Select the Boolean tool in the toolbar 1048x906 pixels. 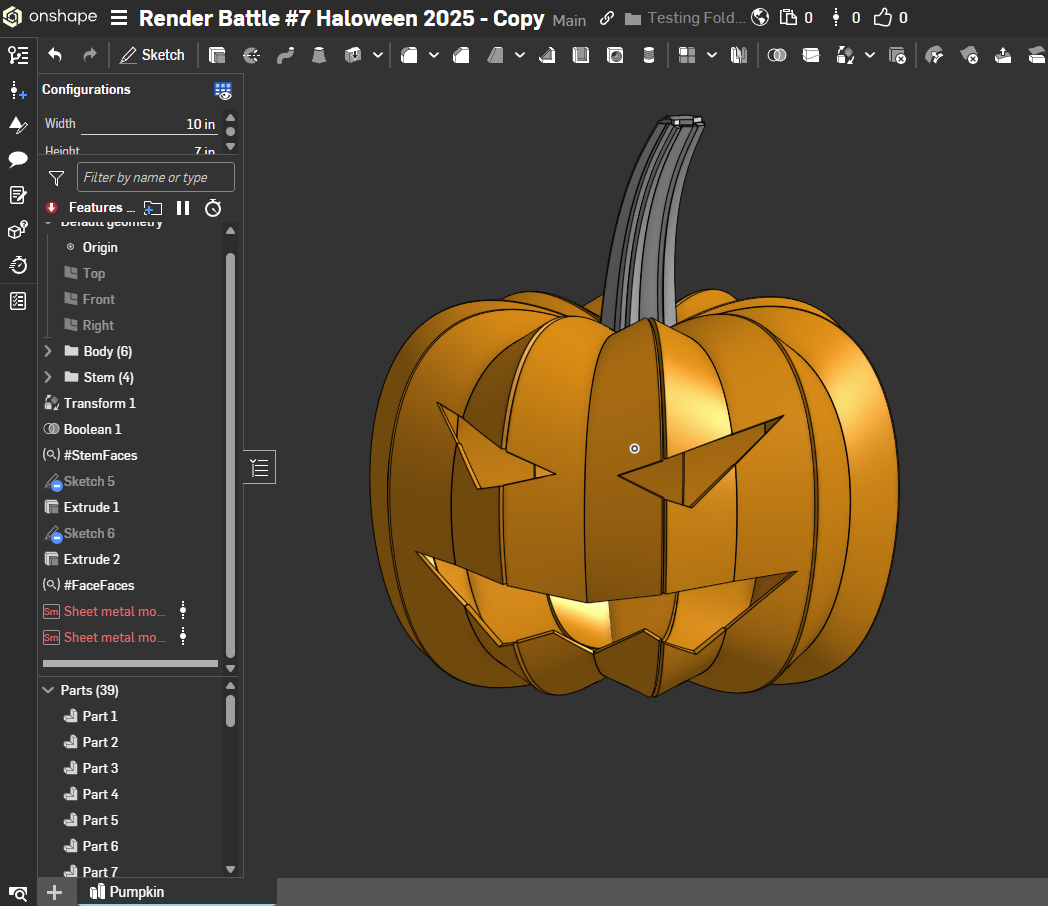(x=776, y=55)
